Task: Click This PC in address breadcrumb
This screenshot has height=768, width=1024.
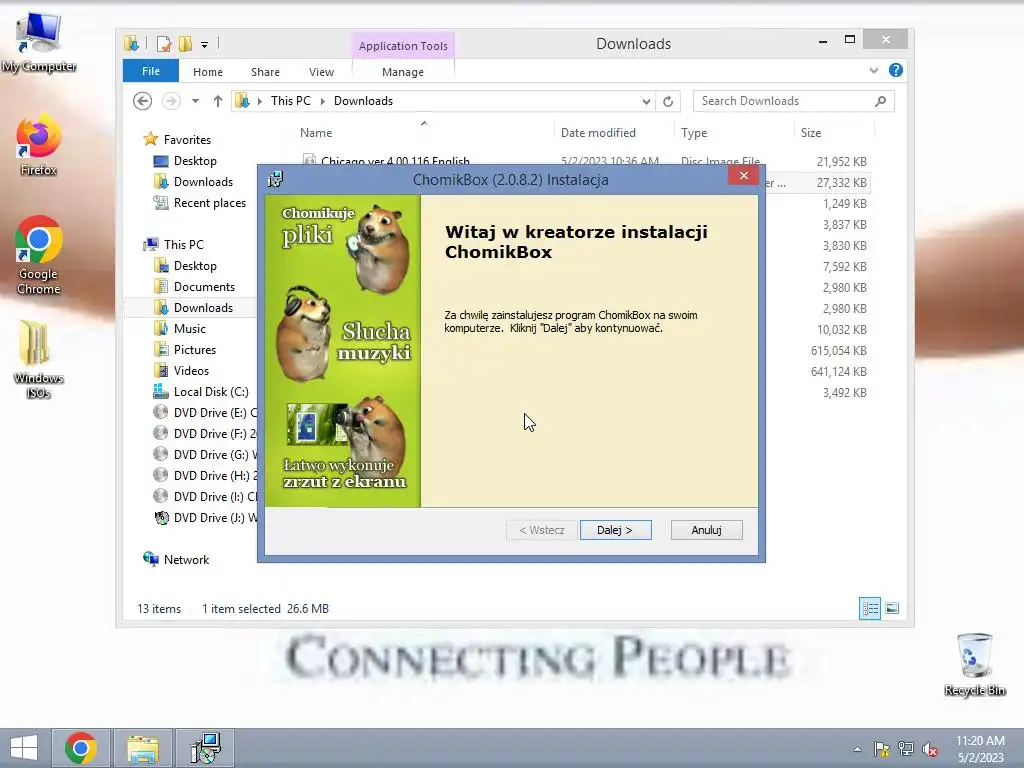Action: click(291, 101)
